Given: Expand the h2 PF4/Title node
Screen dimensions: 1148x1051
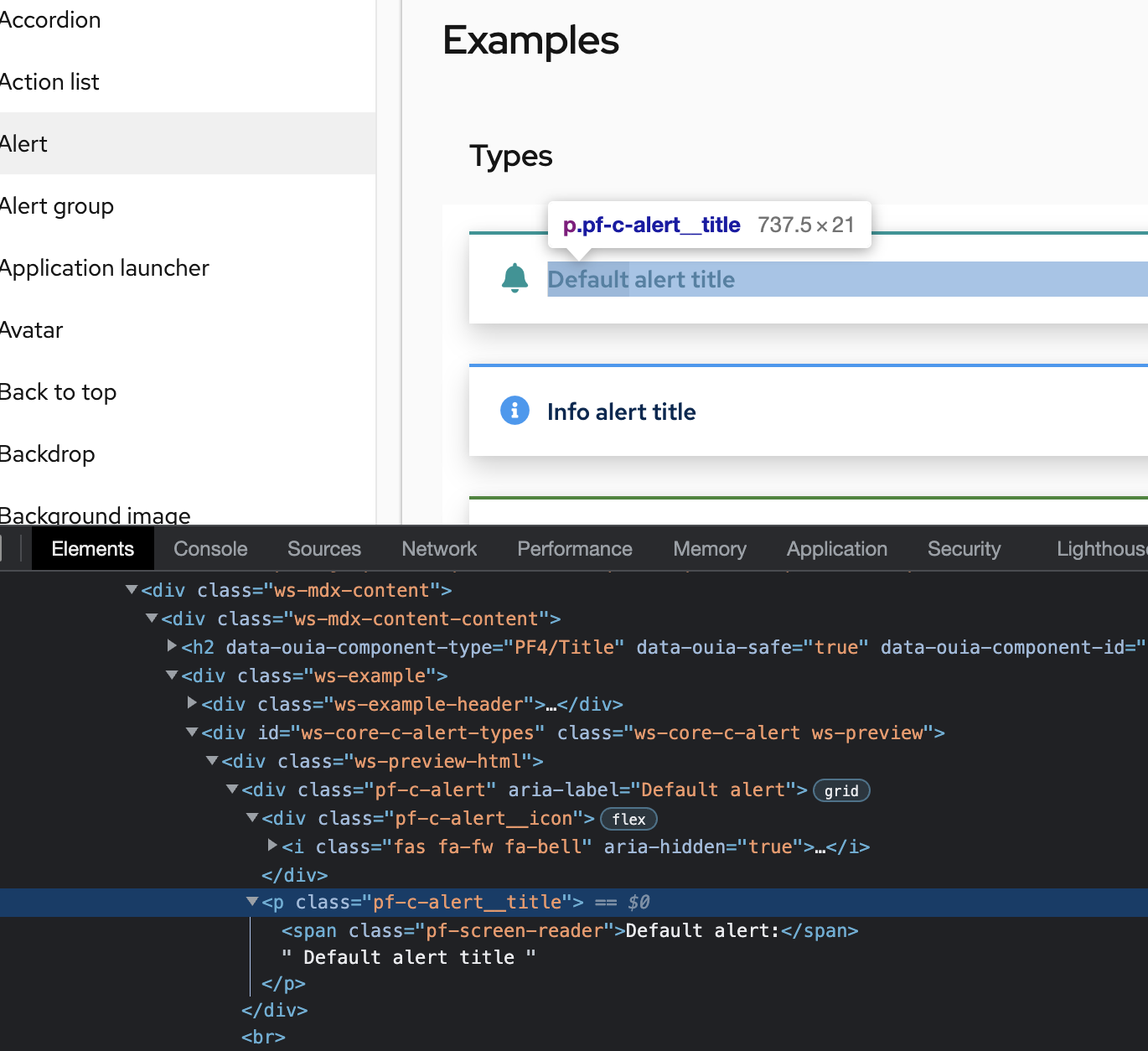Looking at the screenshot, I should 172,646.
